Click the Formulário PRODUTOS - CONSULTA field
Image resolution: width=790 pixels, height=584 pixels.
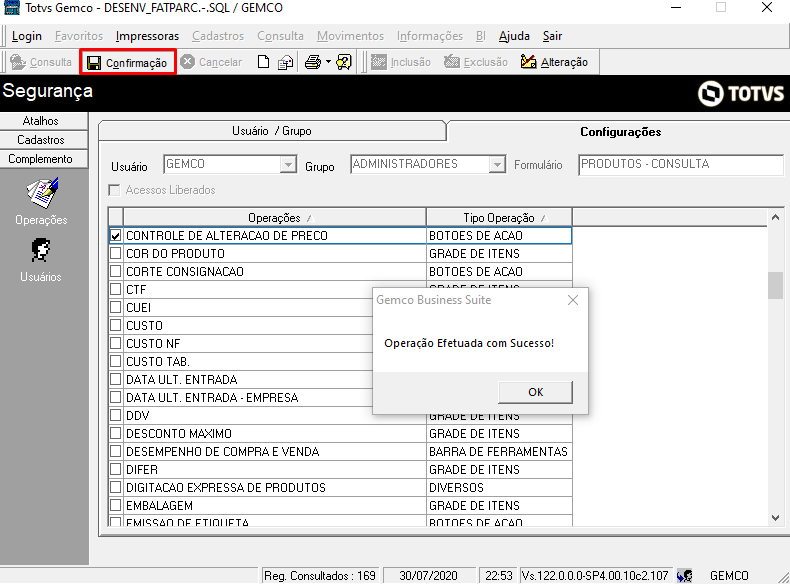[681, 164]
